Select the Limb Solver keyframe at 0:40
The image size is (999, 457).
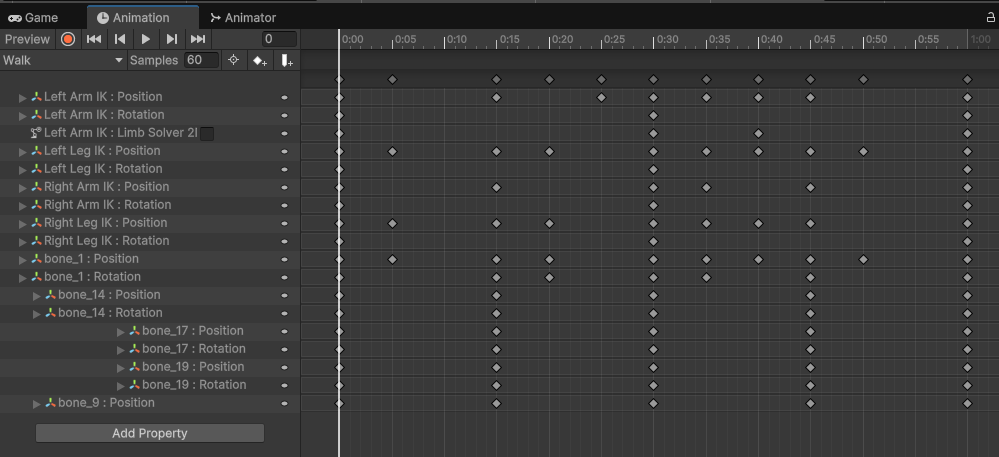coord(758,134)
